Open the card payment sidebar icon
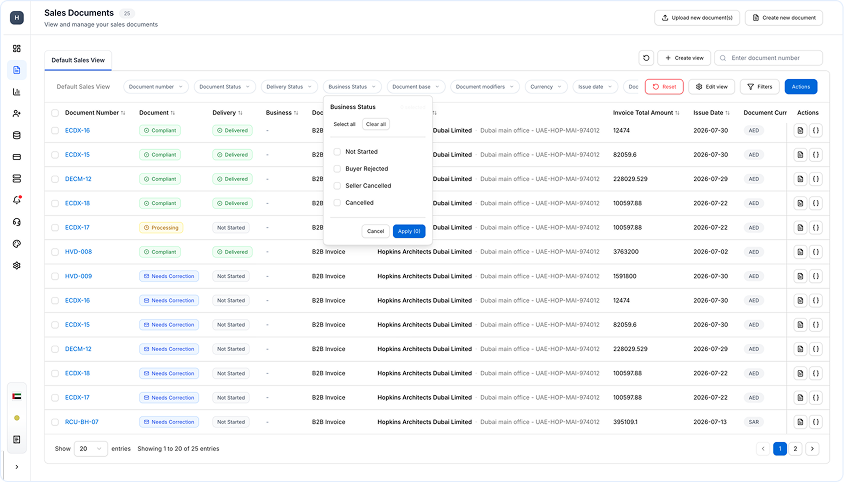This screenshot has height=482, width=844. [x=17, y=157]
